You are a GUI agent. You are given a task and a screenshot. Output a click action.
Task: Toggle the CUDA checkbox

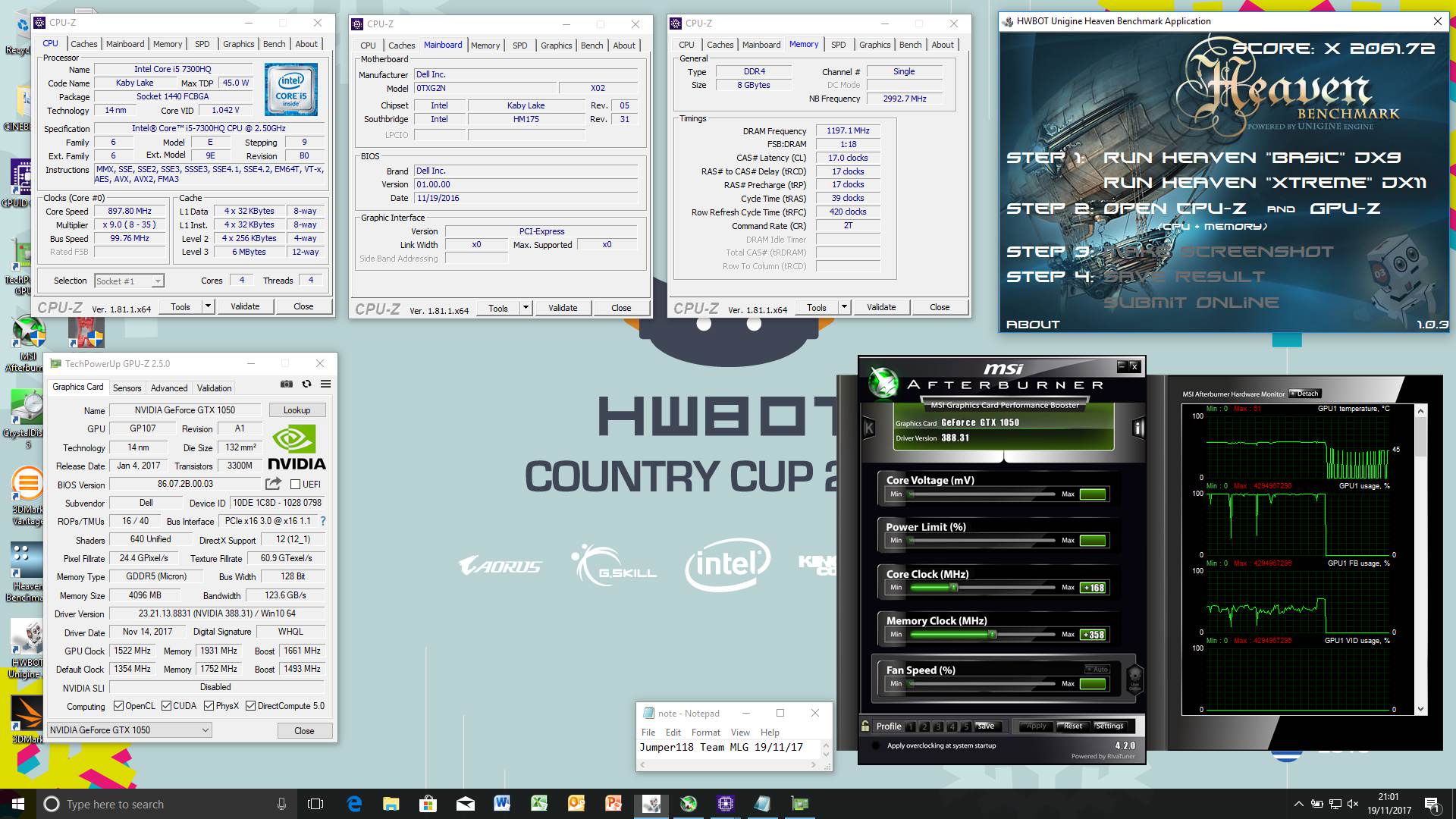[x=166, y=706]
